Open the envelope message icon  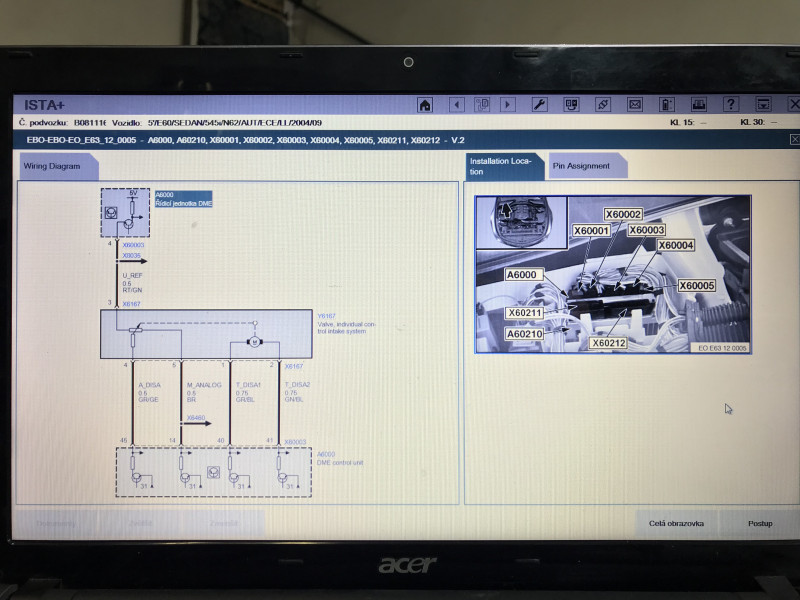[635, 105]
